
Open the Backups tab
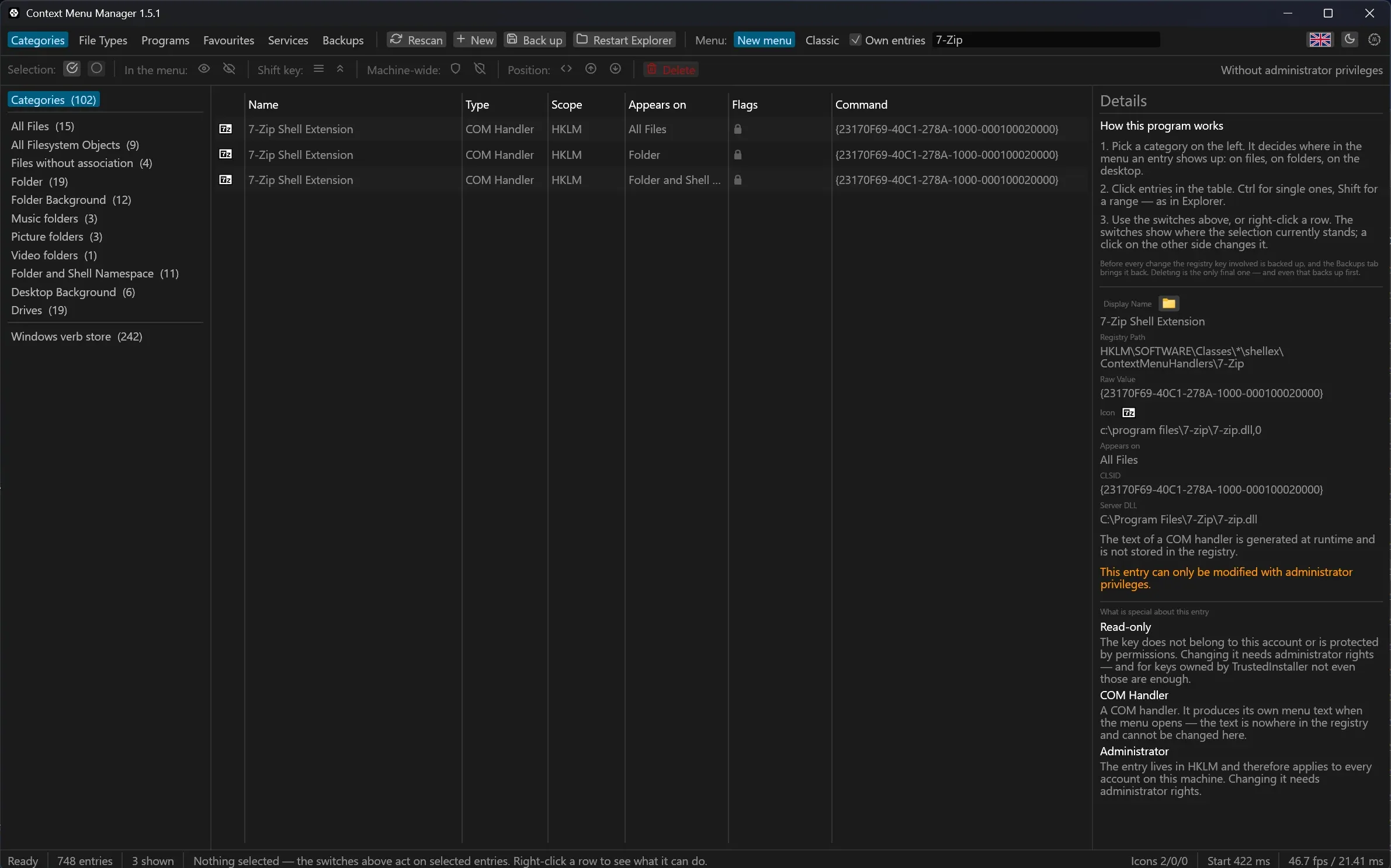tap(342, 40)
